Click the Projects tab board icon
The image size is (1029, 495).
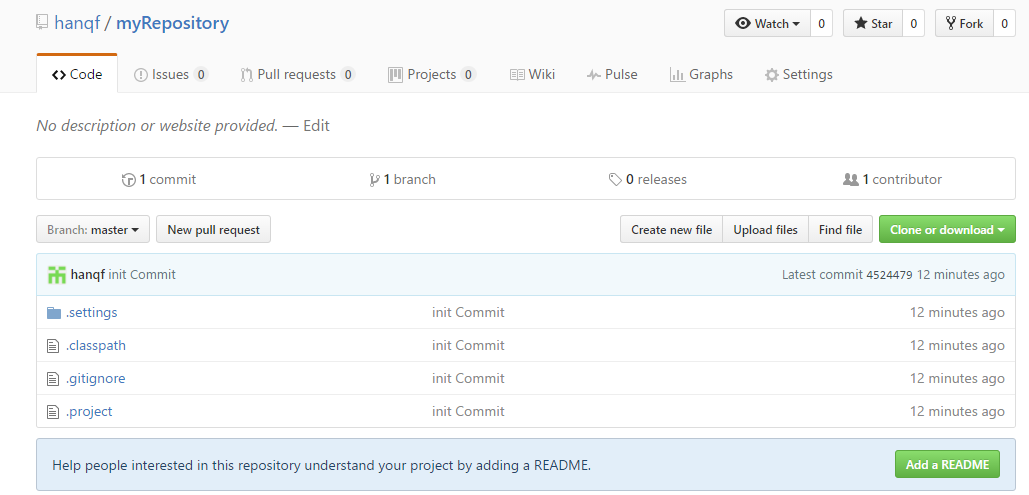click(395, 75)
